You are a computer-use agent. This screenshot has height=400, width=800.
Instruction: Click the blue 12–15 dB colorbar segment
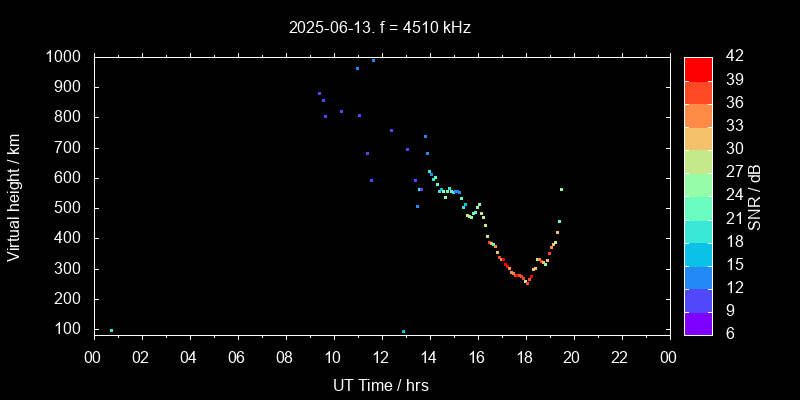pyautogui.click(x=698, y=276)
